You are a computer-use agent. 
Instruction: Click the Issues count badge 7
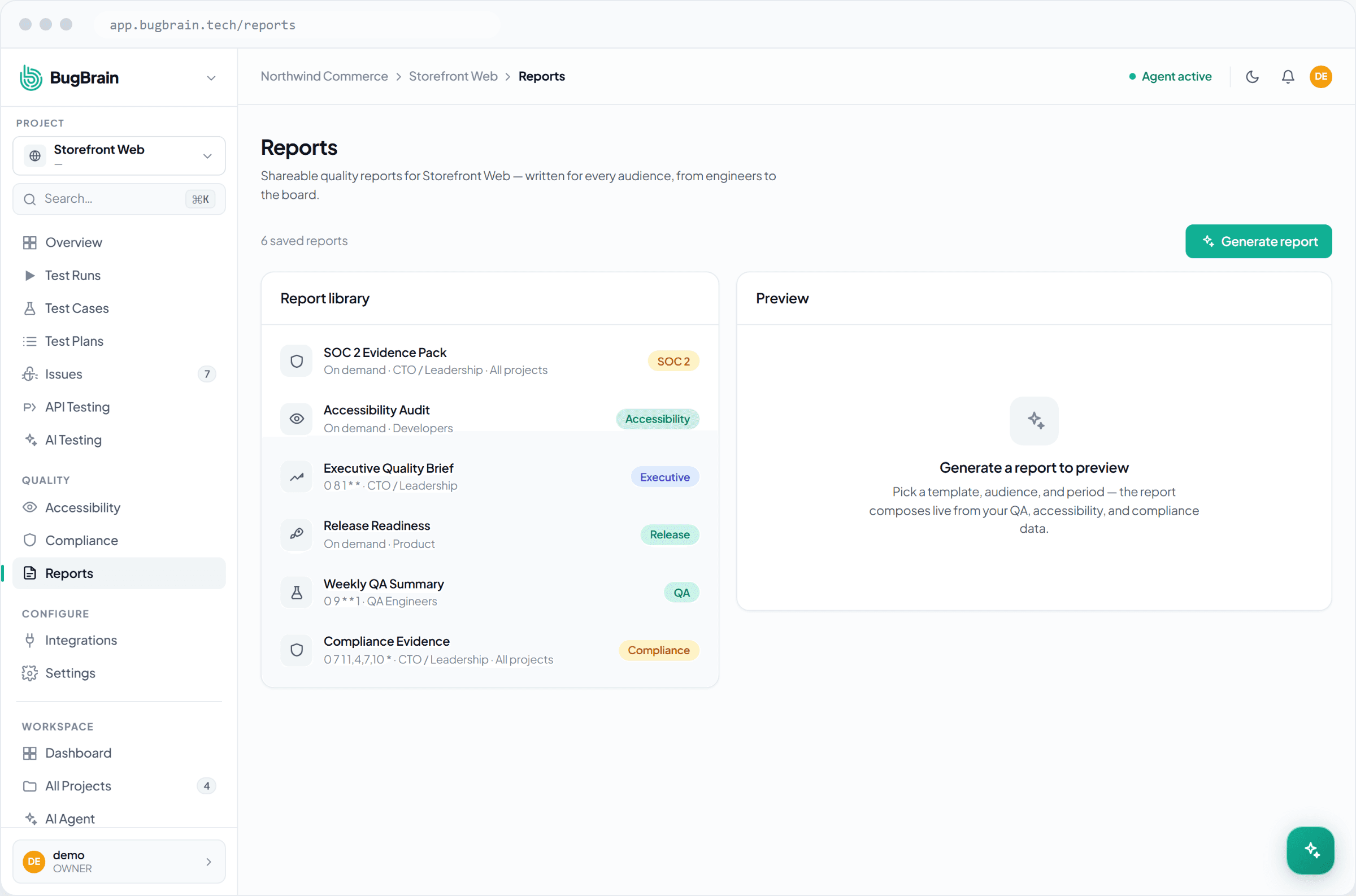(207, 374)
